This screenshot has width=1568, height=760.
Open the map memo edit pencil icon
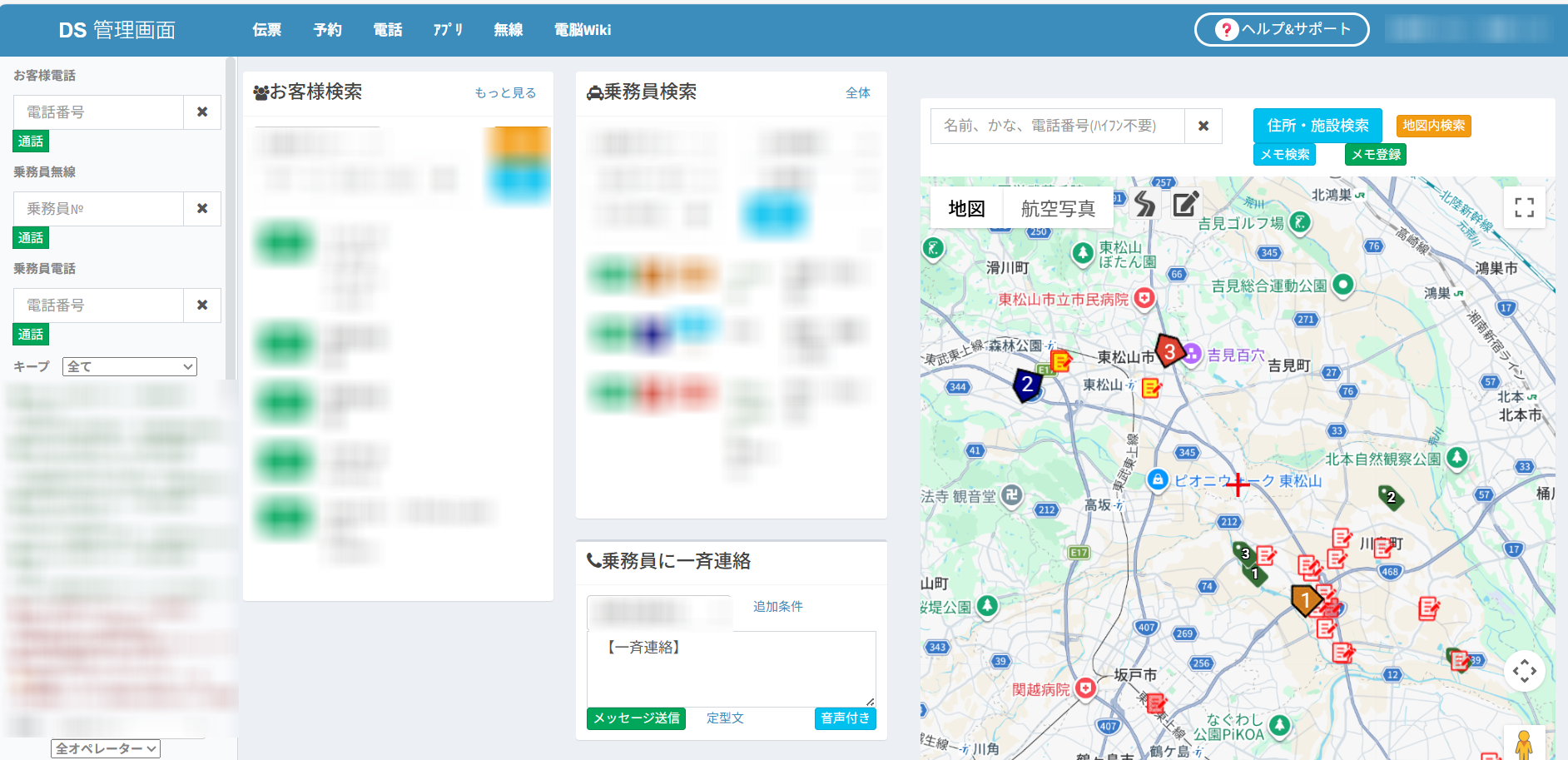click(1185, 204)
